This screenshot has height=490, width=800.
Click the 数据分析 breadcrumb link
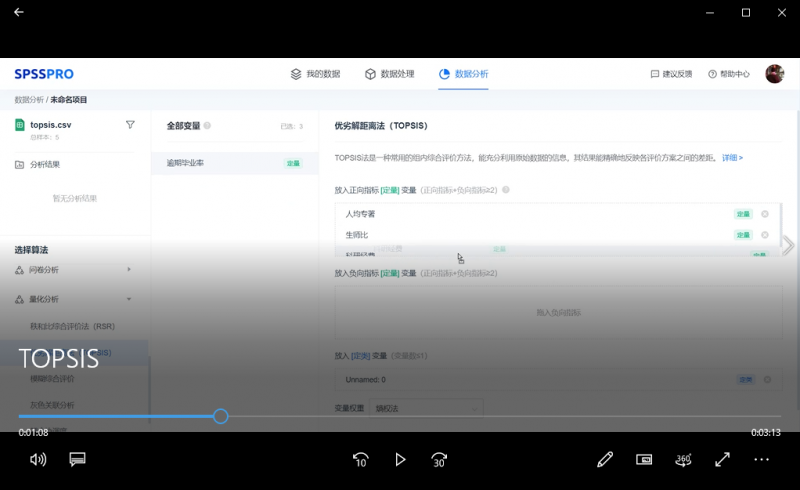click(29, 100)
